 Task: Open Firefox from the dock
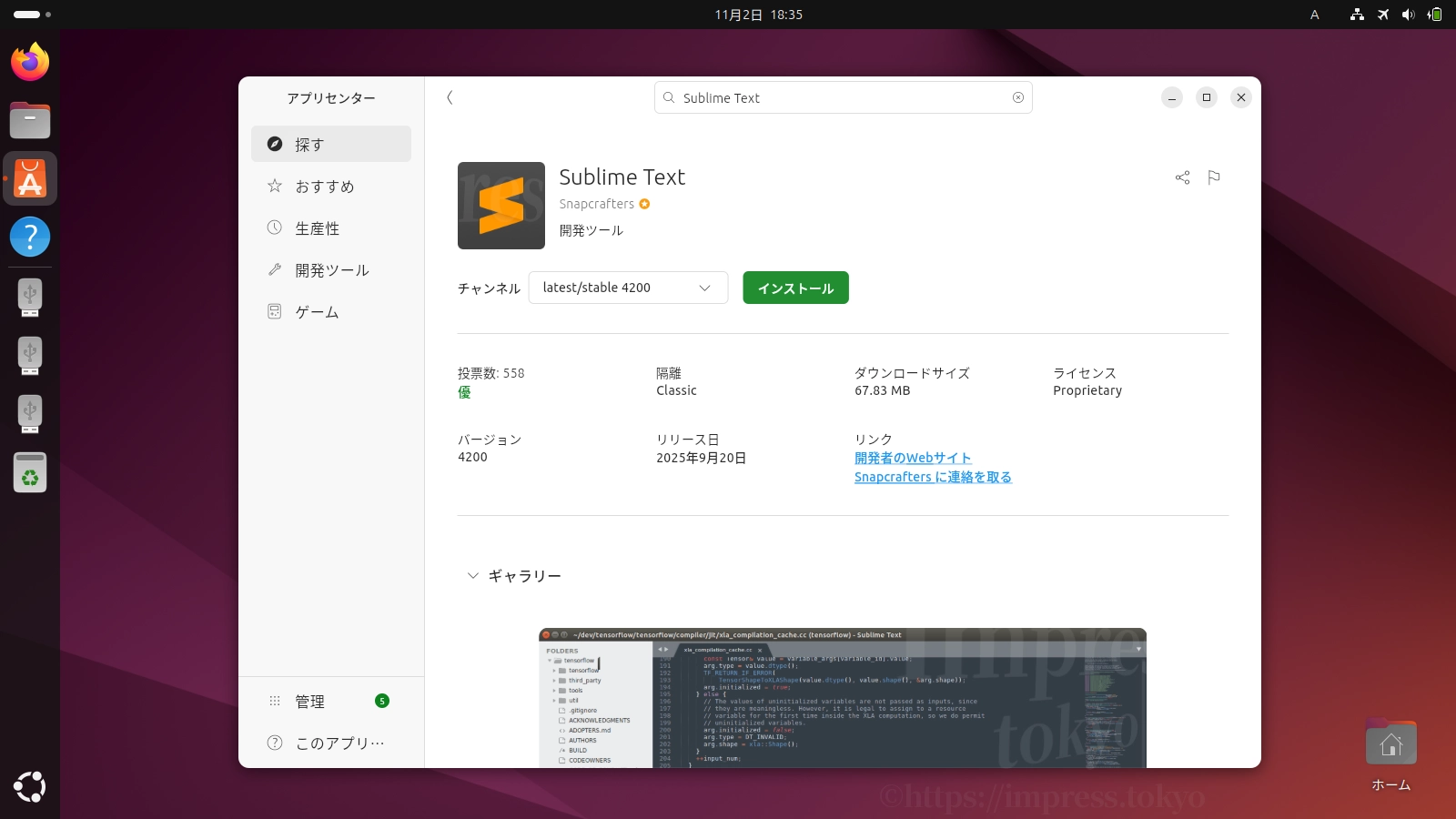click(30, 62)
